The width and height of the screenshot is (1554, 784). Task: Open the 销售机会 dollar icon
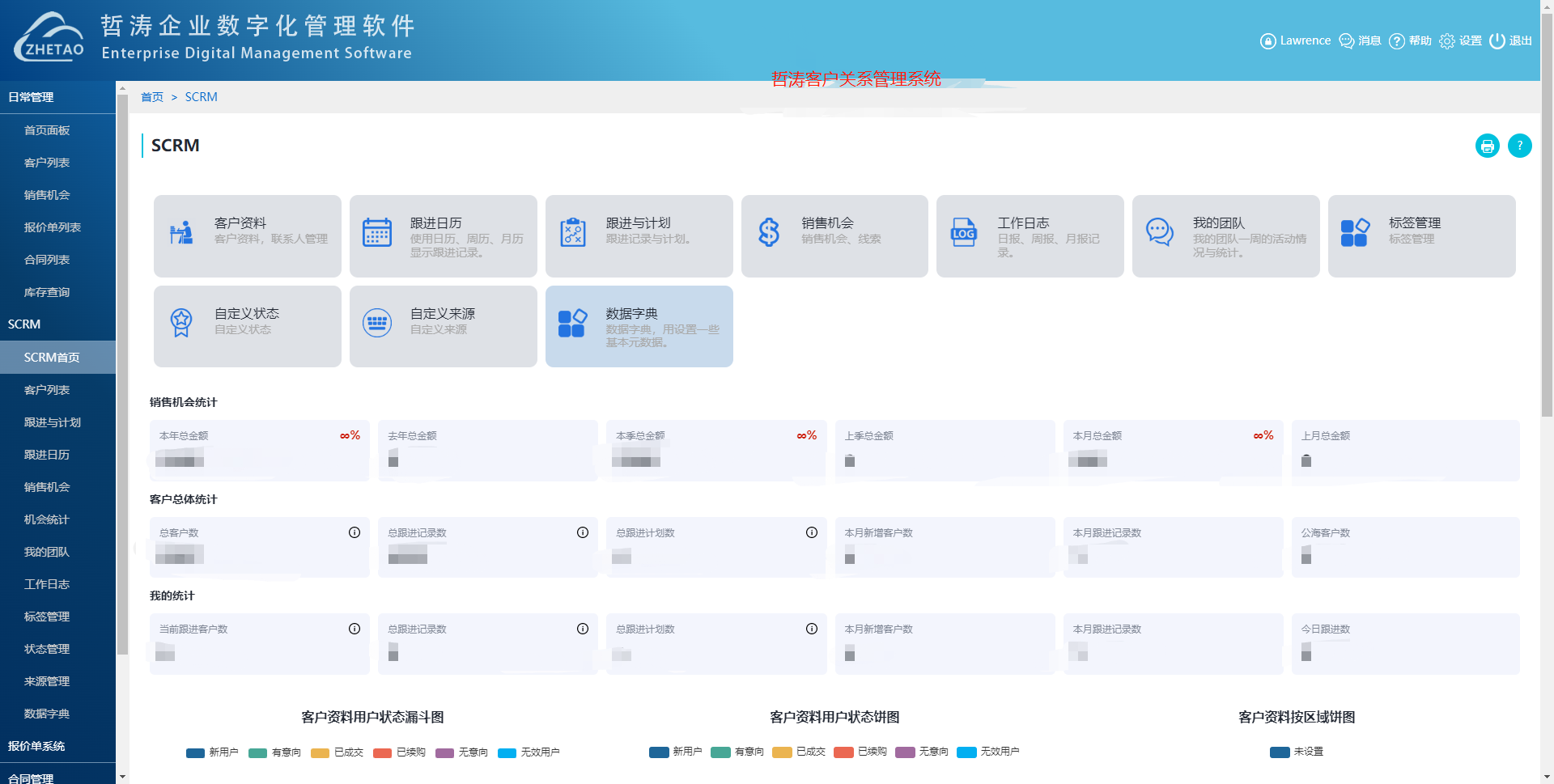[769, 232]
